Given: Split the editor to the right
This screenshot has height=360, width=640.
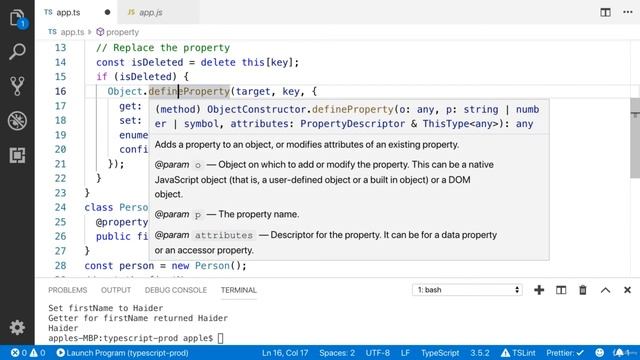Looking at the screenshot, I should coord(605,12).
